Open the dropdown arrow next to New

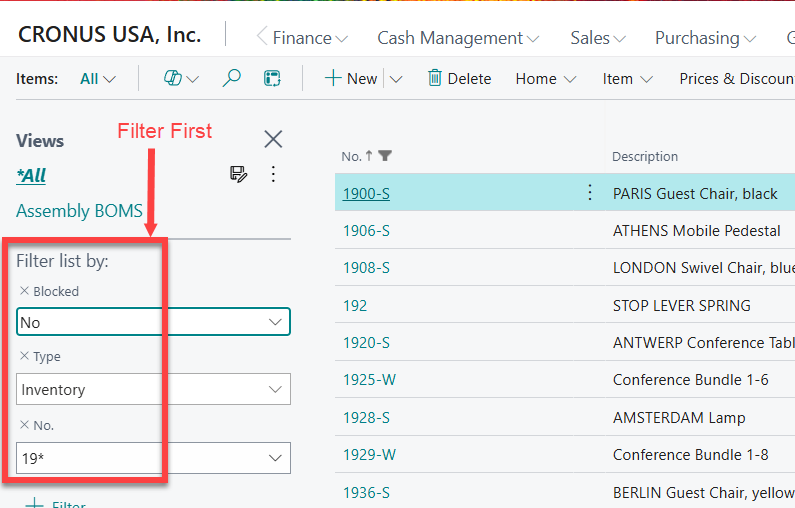tap(396, 79)
